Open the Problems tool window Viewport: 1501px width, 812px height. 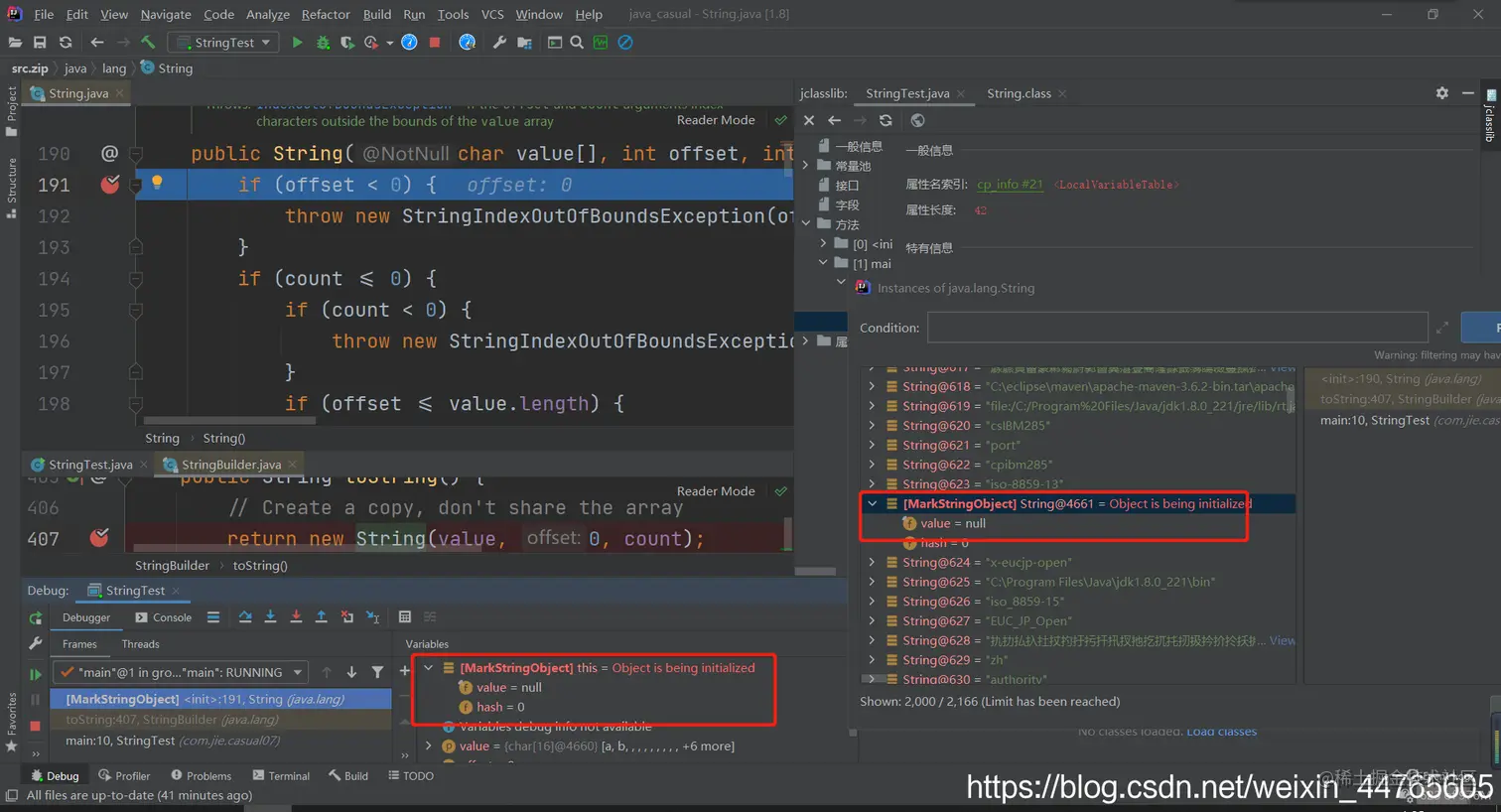[201, 776]
